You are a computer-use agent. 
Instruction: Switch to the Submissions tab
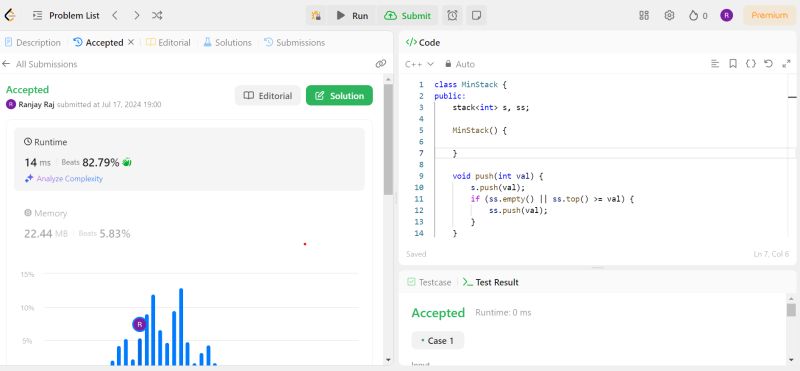click(x=294, y=43)
